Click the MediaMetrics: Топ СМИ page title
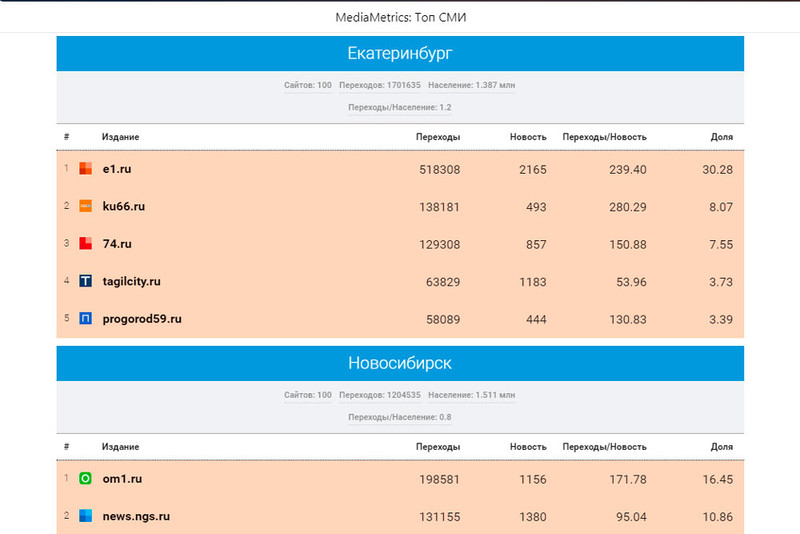 point(400,17)
